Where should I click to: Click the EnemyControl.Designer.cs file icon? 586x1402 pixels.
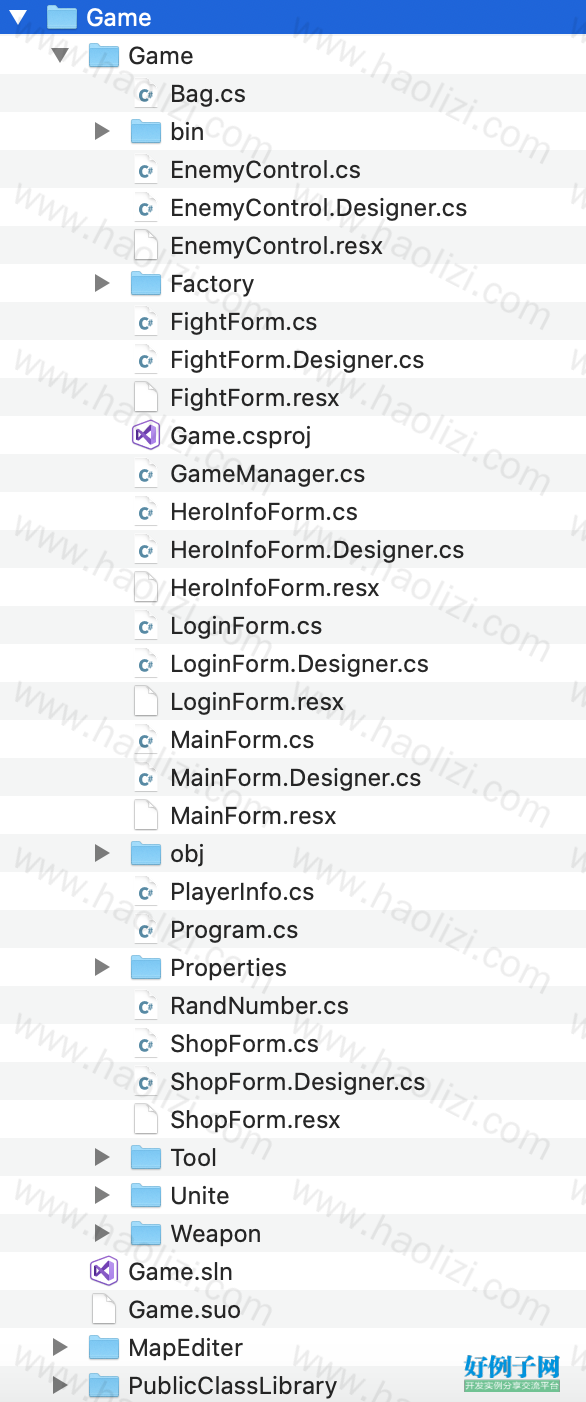pyautogui.click(x=146, y=208)
